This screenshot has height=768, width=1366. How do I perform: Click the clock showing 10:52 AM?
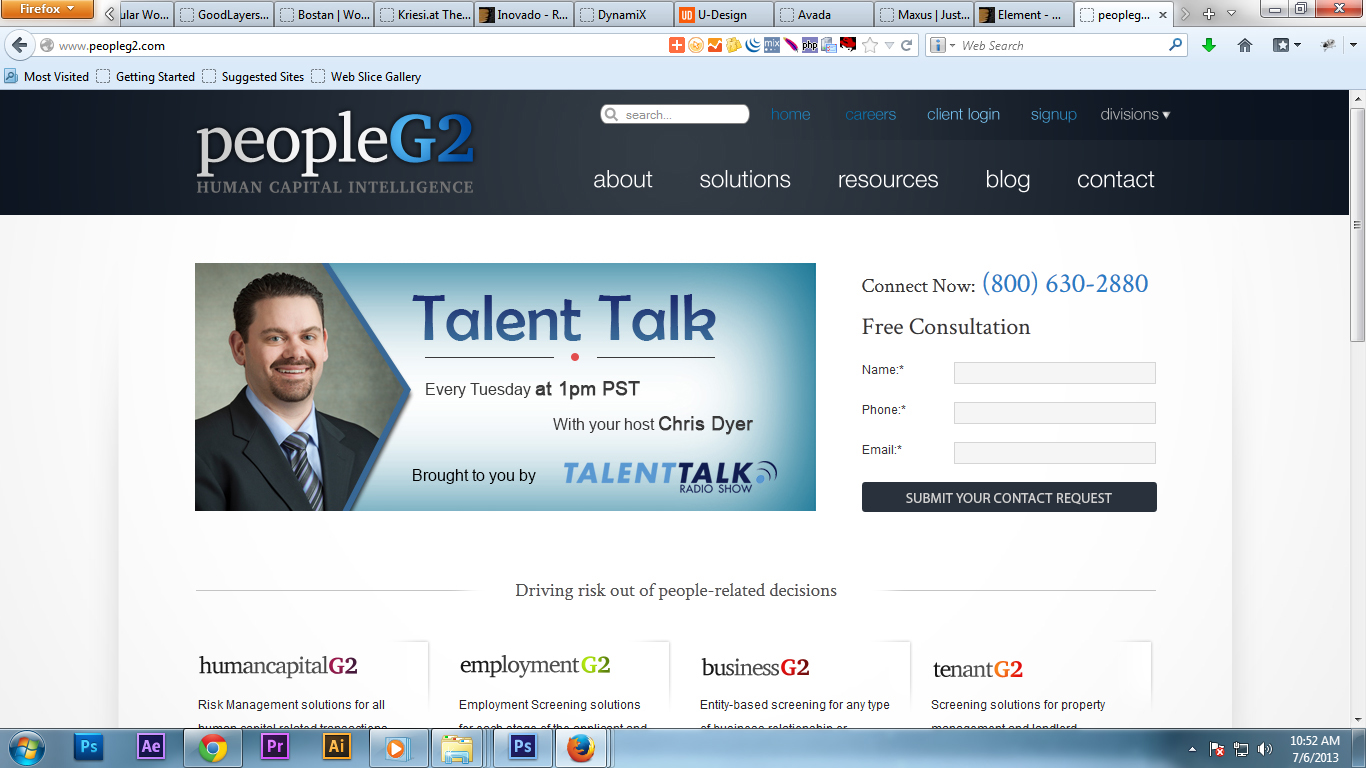[x=1314, y=741]
